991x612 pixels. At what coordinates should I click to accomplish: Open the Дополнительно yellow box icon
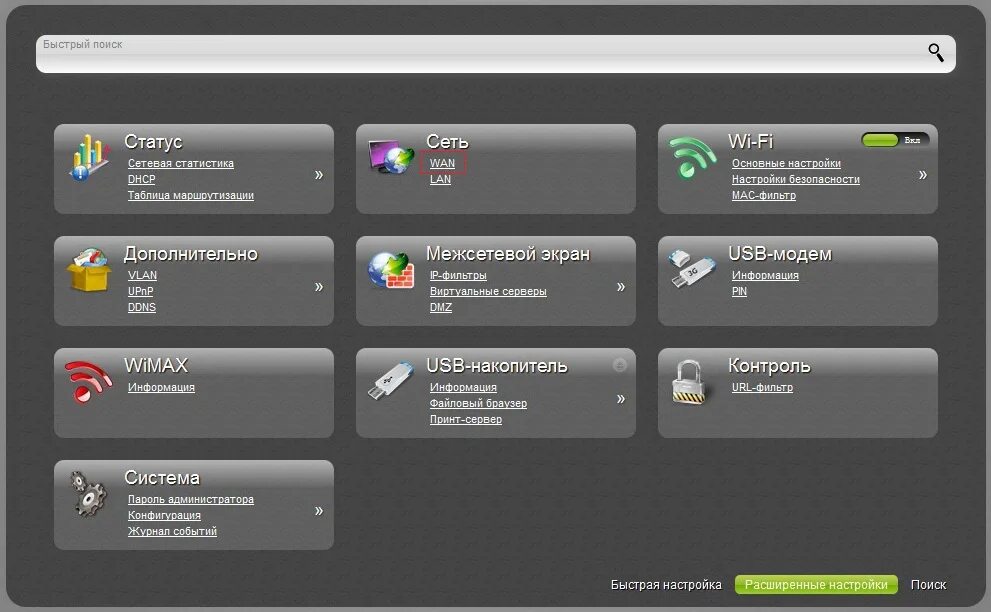coord(88,270)
